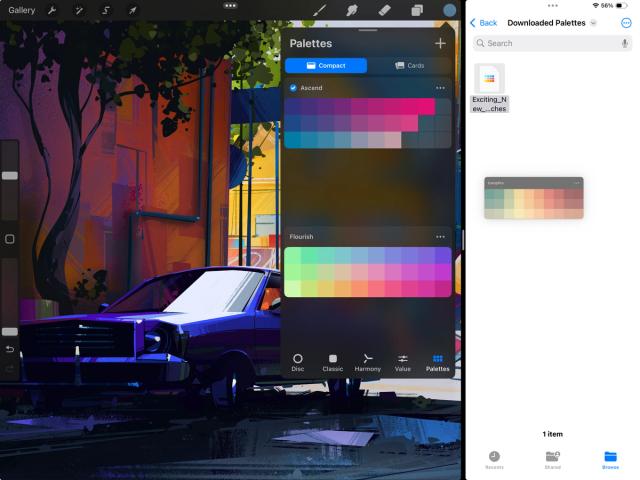Select the Smudge tool

(352, 10)
